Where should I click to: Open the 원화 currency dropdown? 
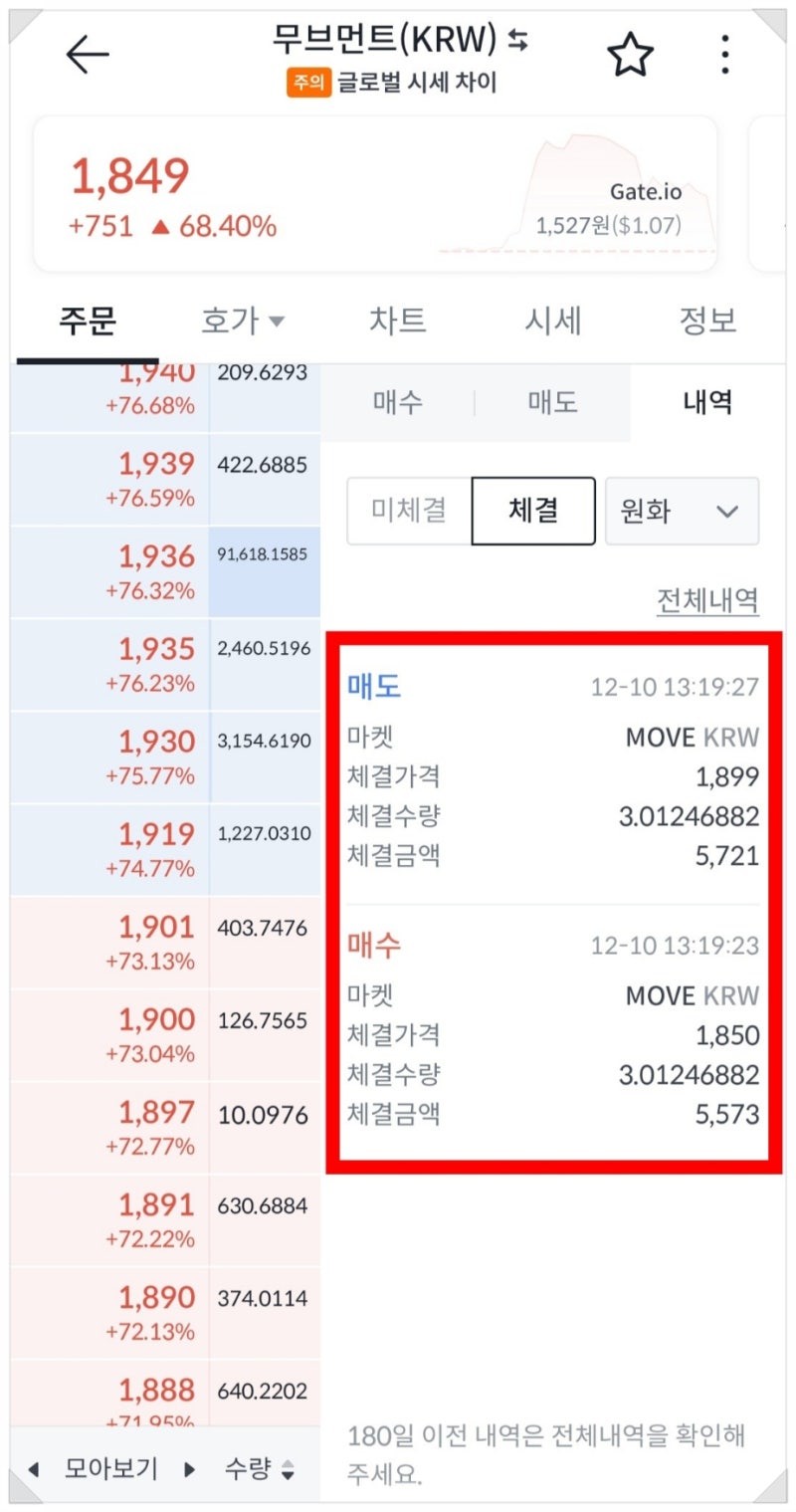coord(682,511)
